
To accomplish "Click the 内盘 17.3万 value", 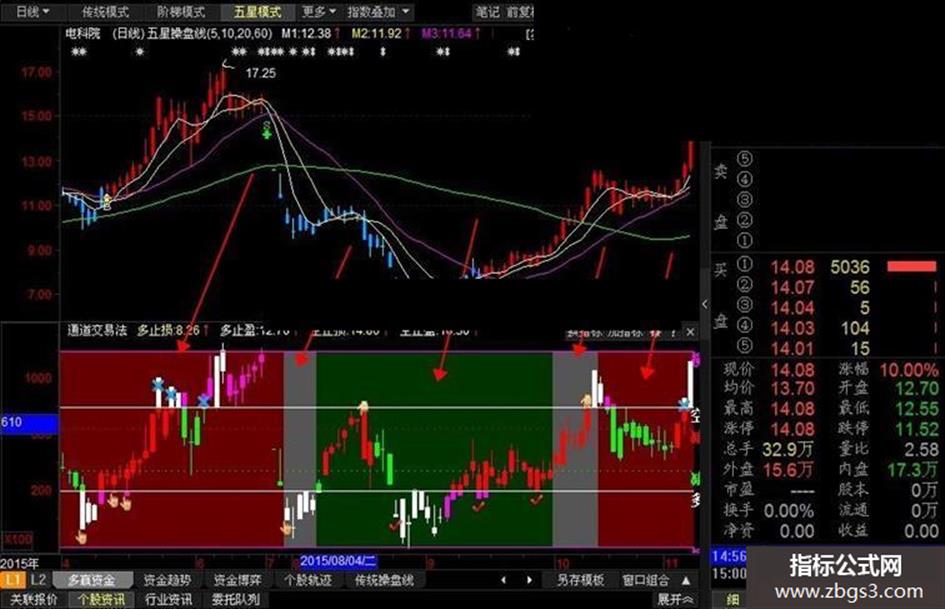I will 912,469.
